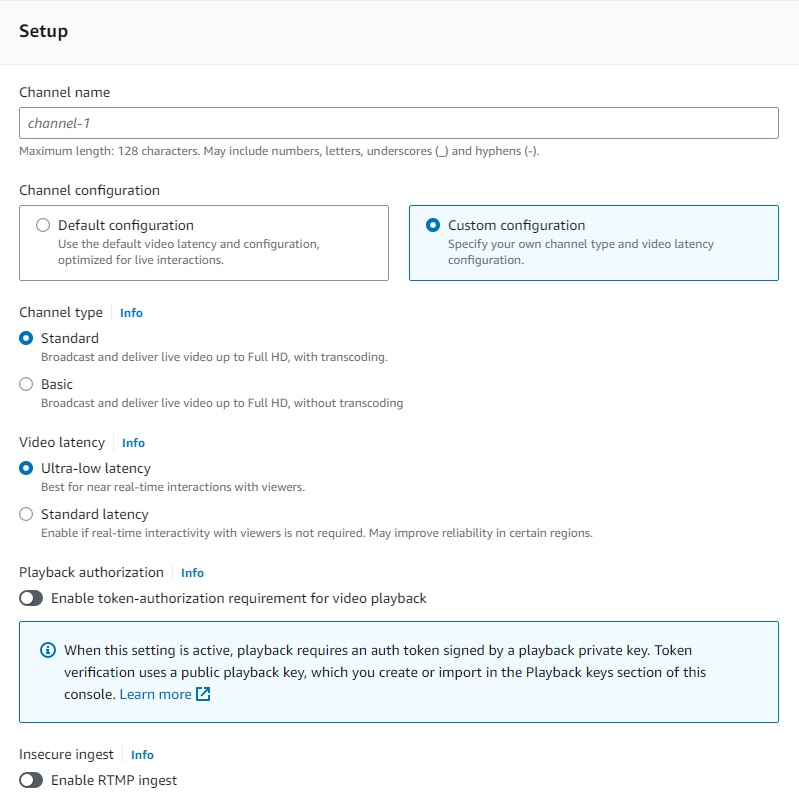
Task: Open the Playback authorization Info link
Action: coord(192,572)
